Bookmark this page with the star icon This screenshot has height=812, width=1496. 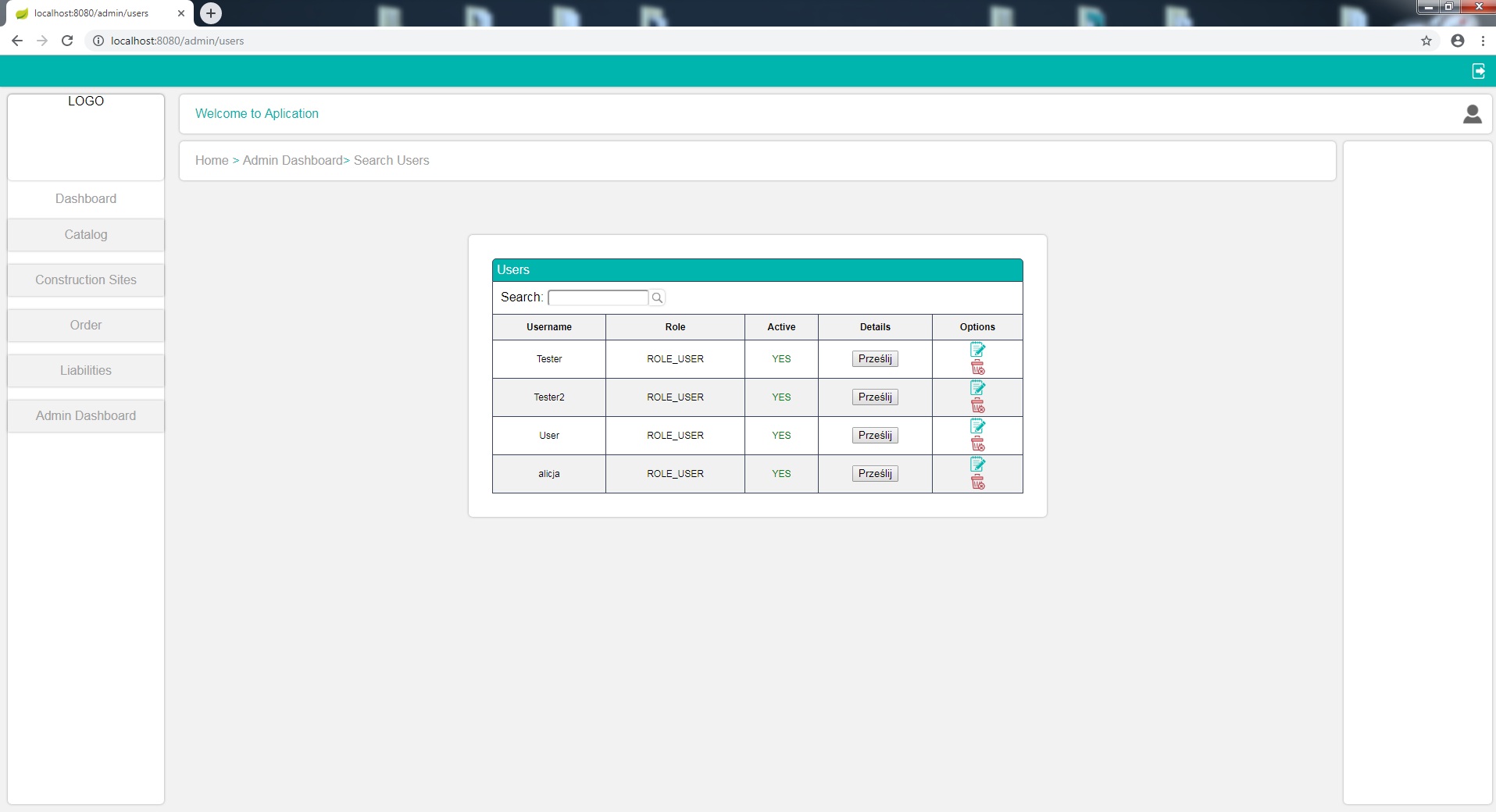tap(1426, 41)
